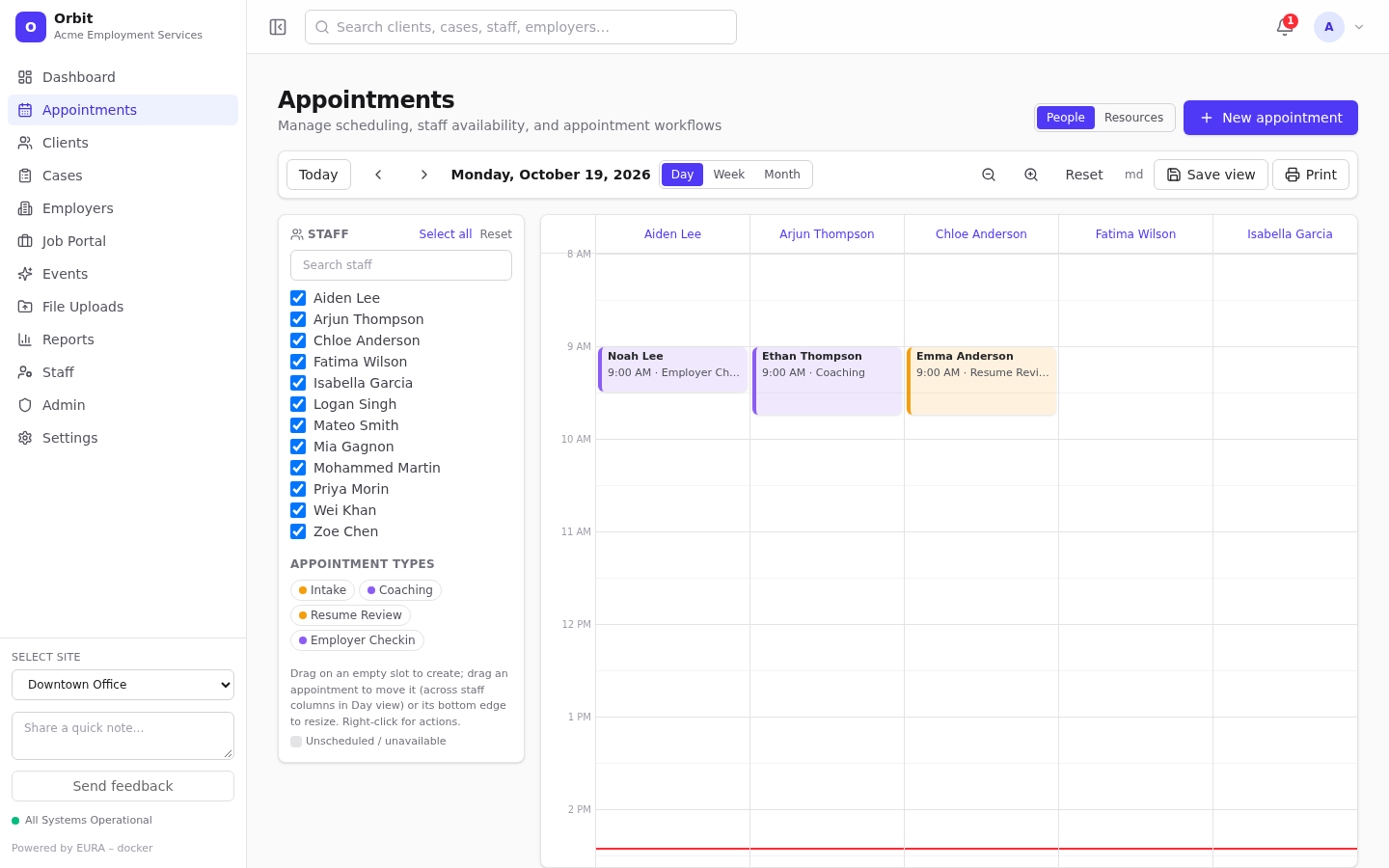Deselect Mohammed Martin checkbox
Screen dimensions: 1389x868
click(298, 468)
